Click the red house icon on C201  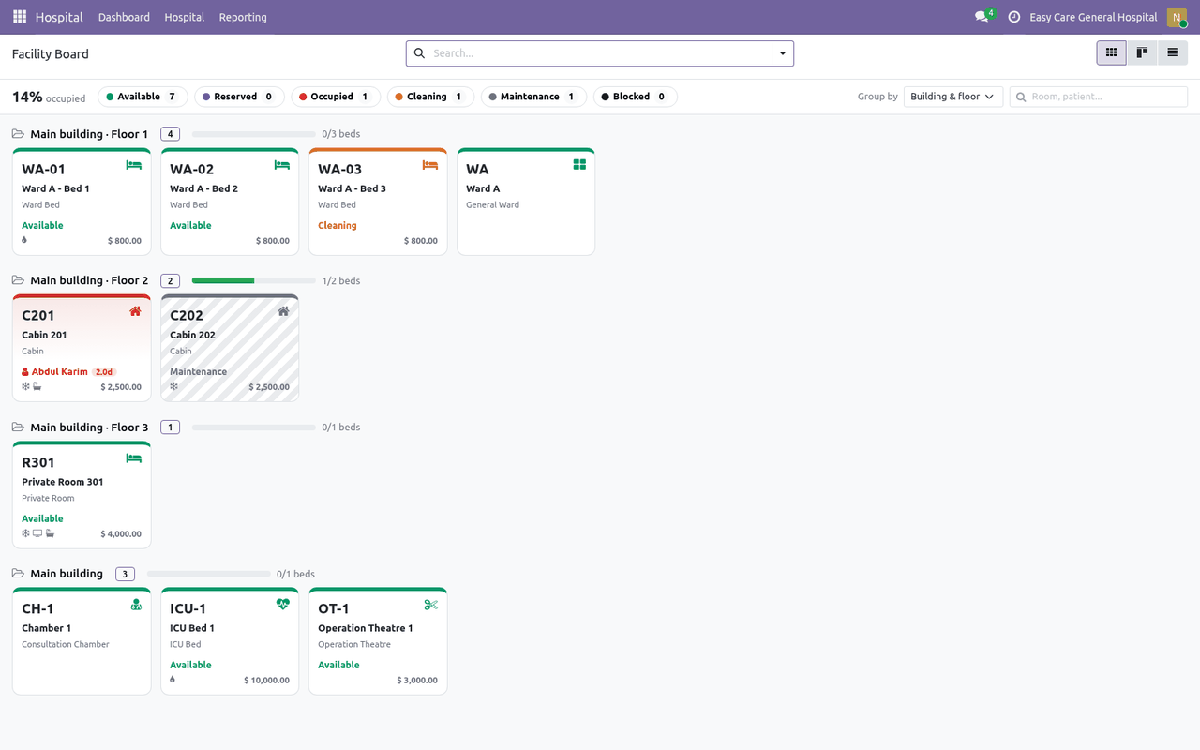click(135, 312)
